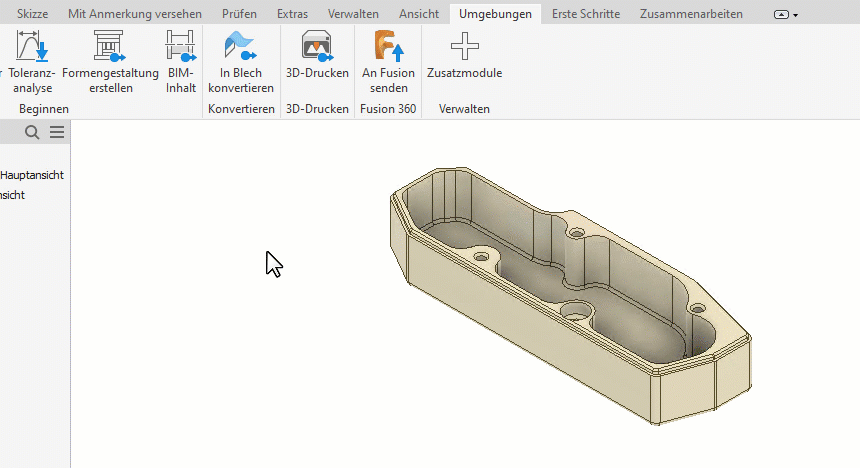Screen dimensions: 860x468
Task: Switch to the Prüfen tab
Action: [x=239, y=14]
